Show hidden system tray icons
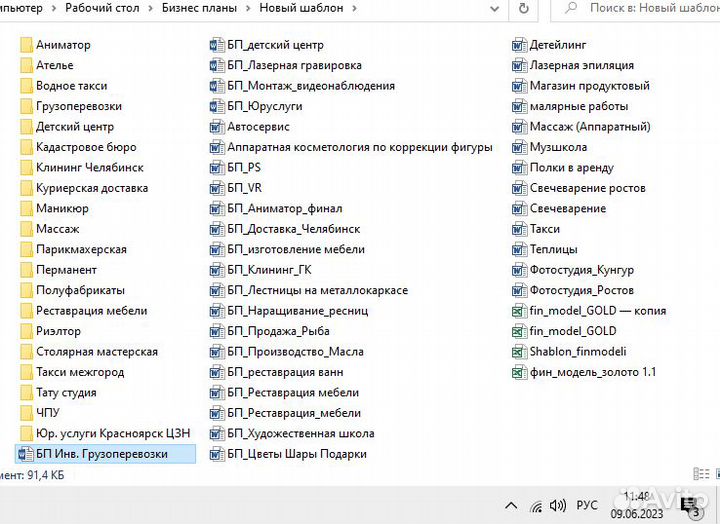The image size is (720, 524). pyautogui.click(x=511, y=505)
